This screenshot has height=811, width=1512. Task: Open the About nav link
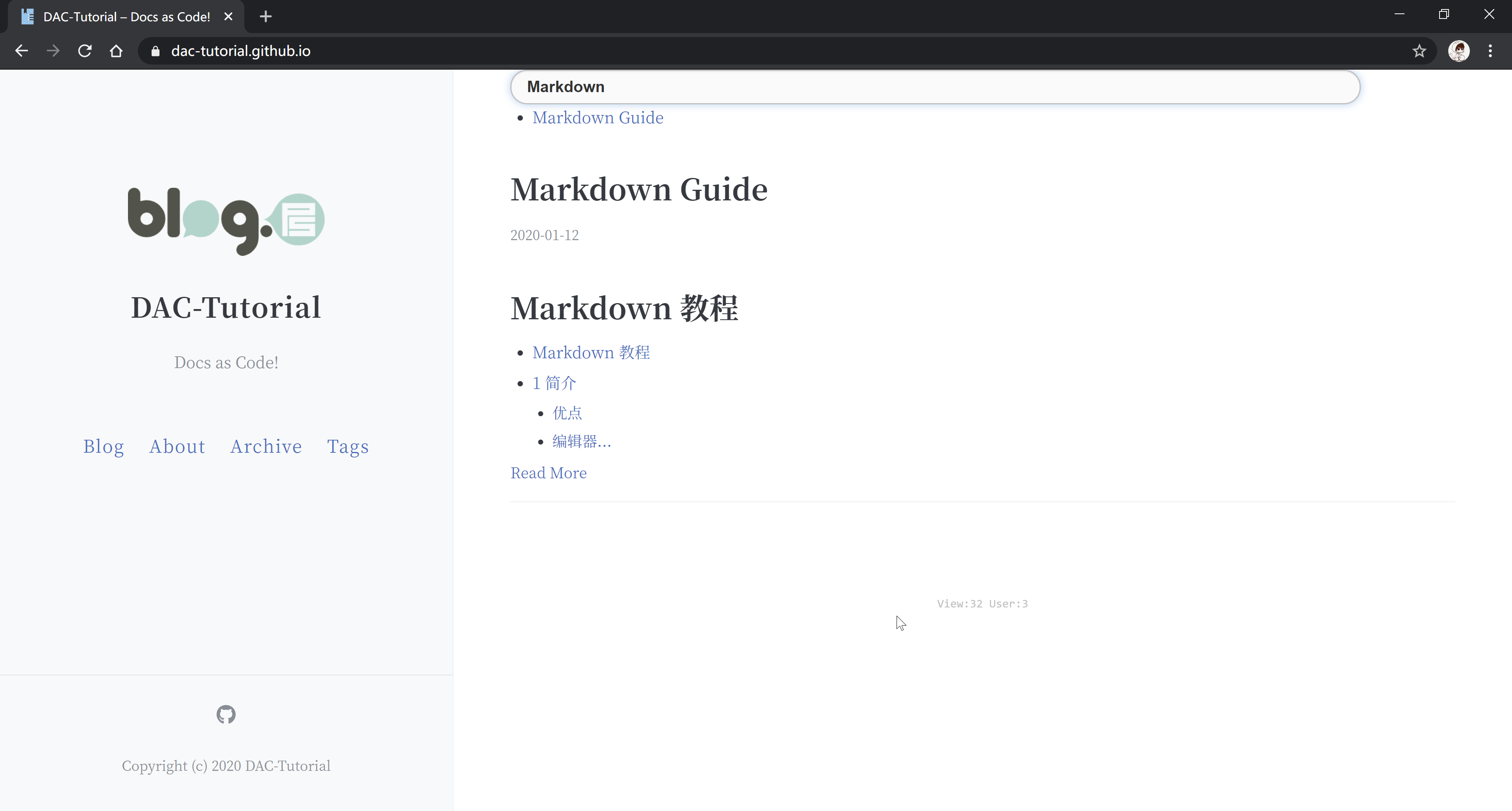click(x=177, y=446)
